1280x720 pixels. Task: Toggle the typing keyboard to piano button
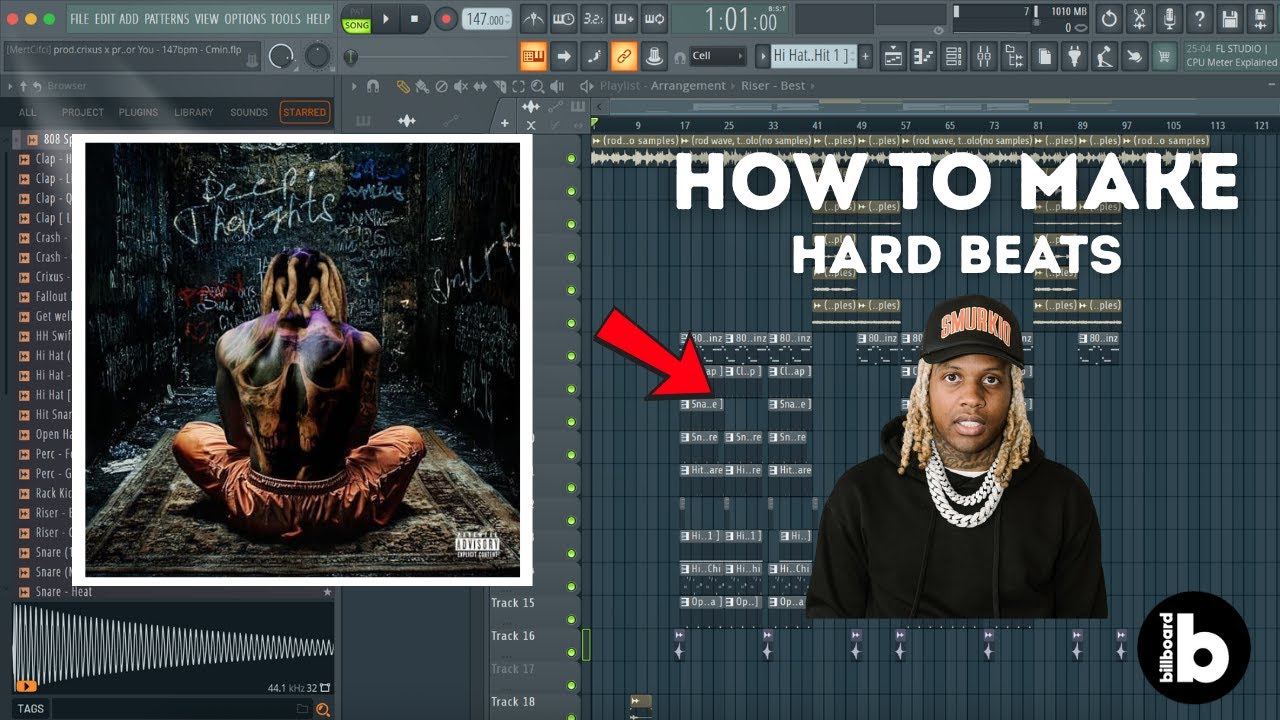tap(534, 56)
